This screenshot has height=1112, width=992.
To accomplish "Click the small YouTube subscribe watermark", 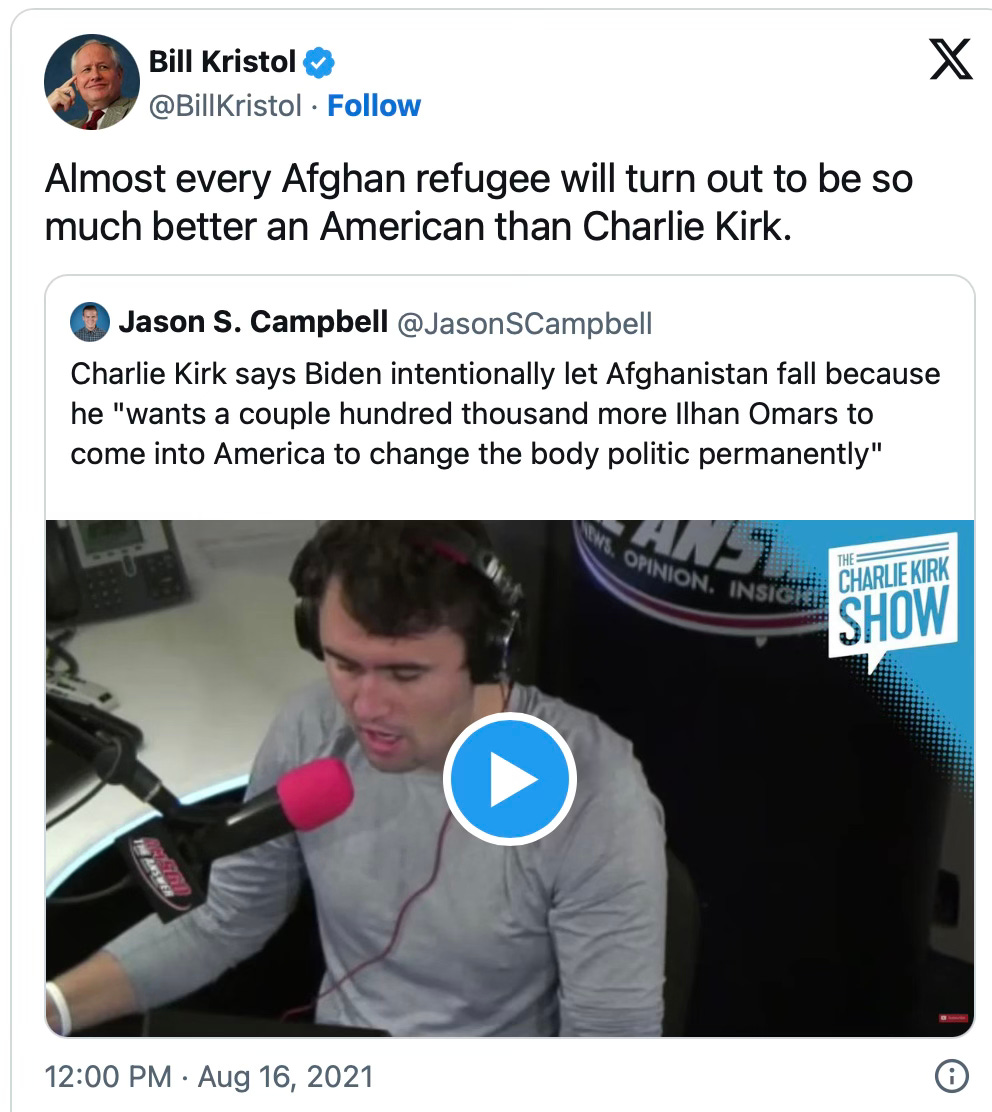I will pyautogui.click(x=953, y=1018).
